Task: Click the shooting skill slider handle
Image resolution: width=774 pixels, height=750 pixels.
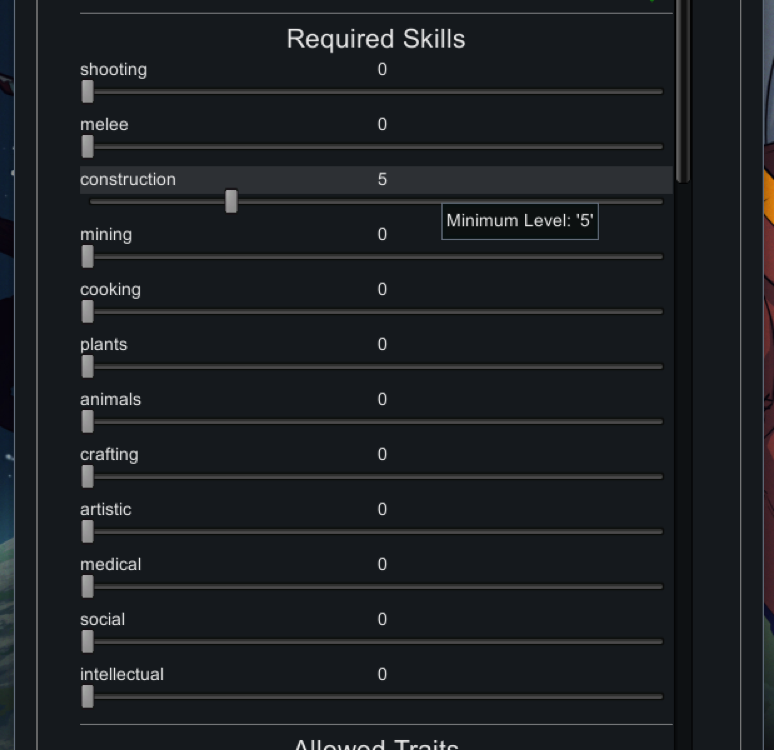Action: tap(88, 92)
